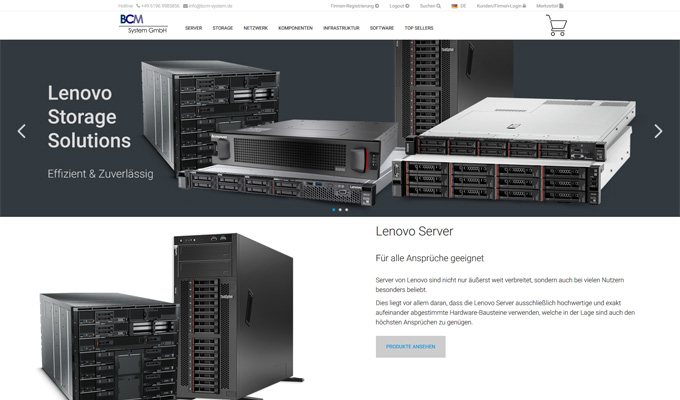Open Kunden/Firmen-Login
Image resolution: width=680 pixels, height=400 pixels.
click(501, 6)
